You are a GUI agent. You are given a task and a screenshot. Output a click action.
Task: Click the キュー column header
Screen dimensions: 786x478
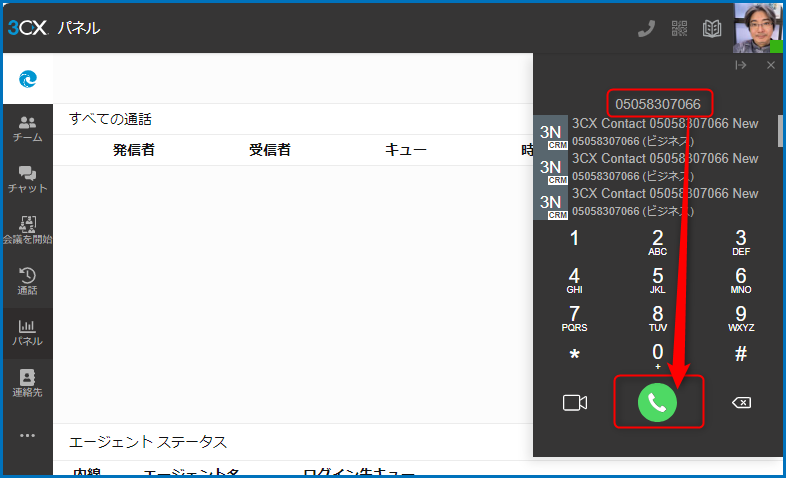(406, 150)
